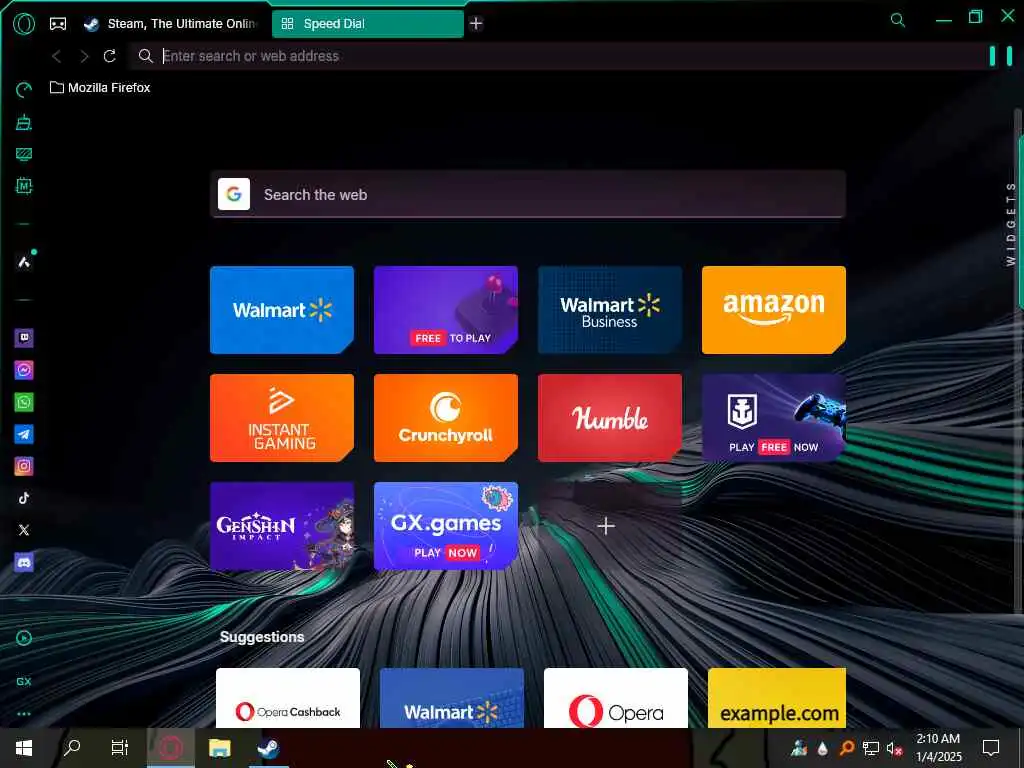1024x768 pixels.
Task: Open Telegram in the sidebar
Action: [24, 434]
